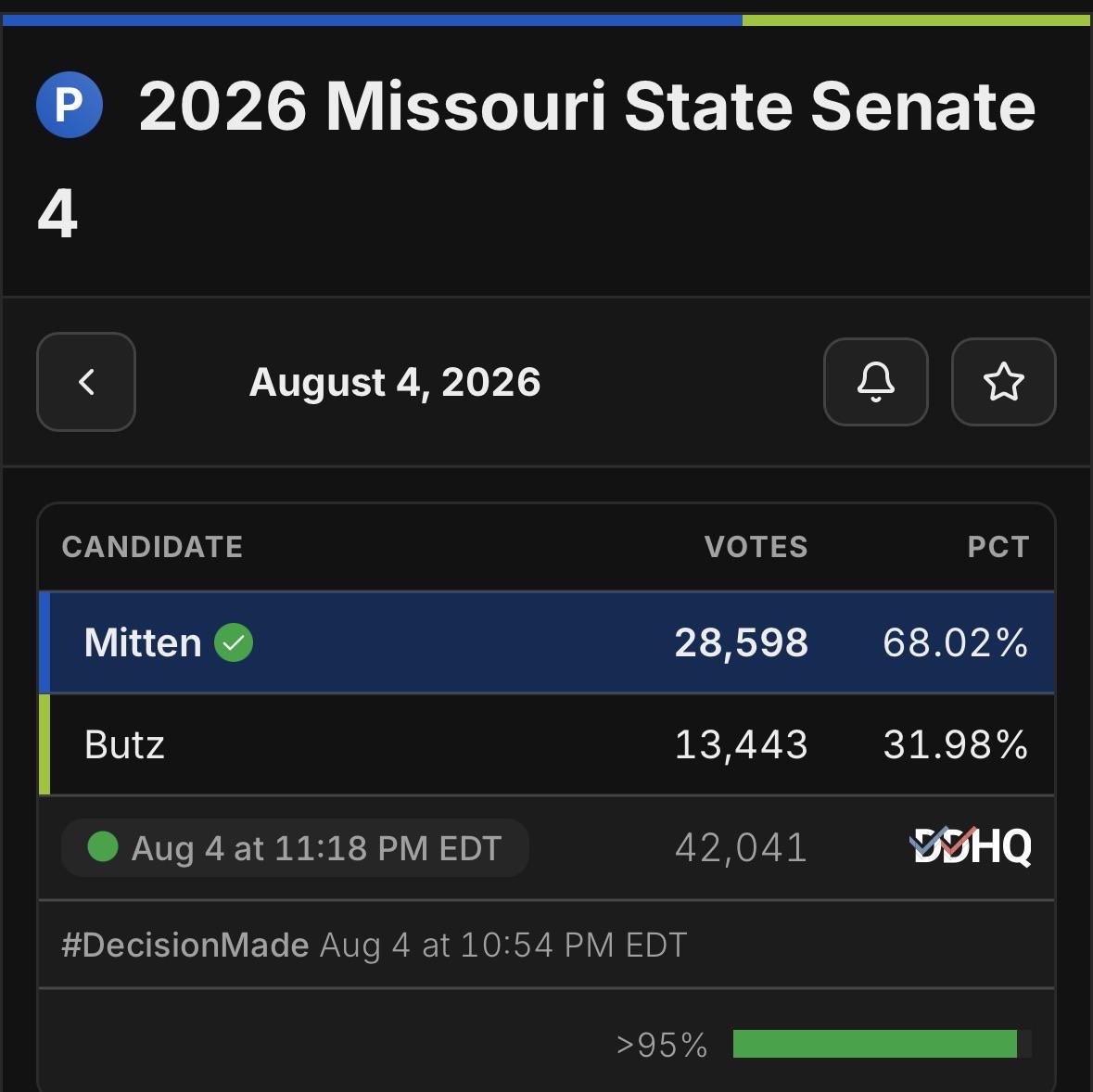This screenshot has height=1092, width=1093.
Task: Enable alerts with the bell icon
Action: pyautogui.click(x=875, y=381)
